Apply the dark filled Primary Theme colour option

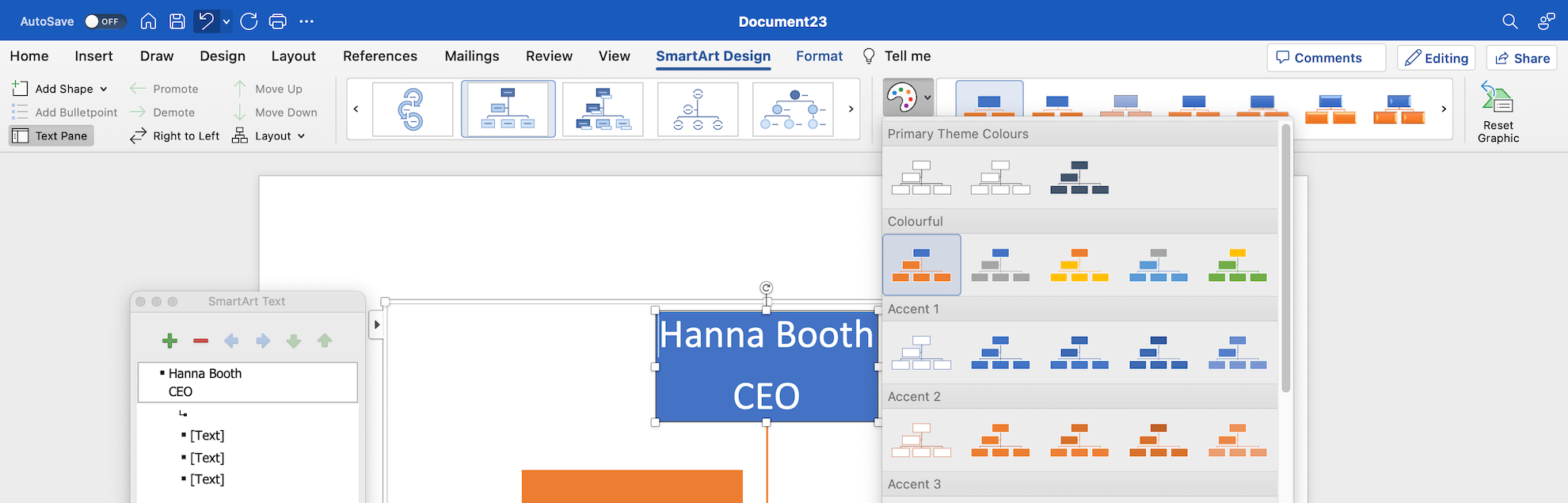click(1079, 177)
